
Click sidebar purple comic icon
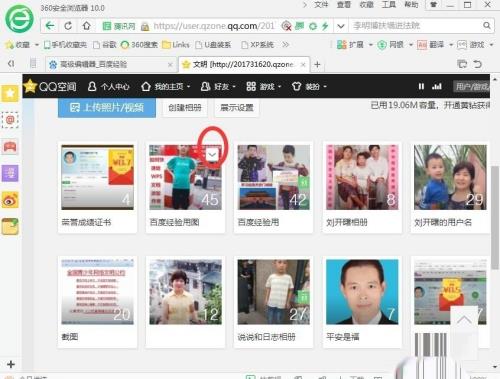[x=10, y=173]
